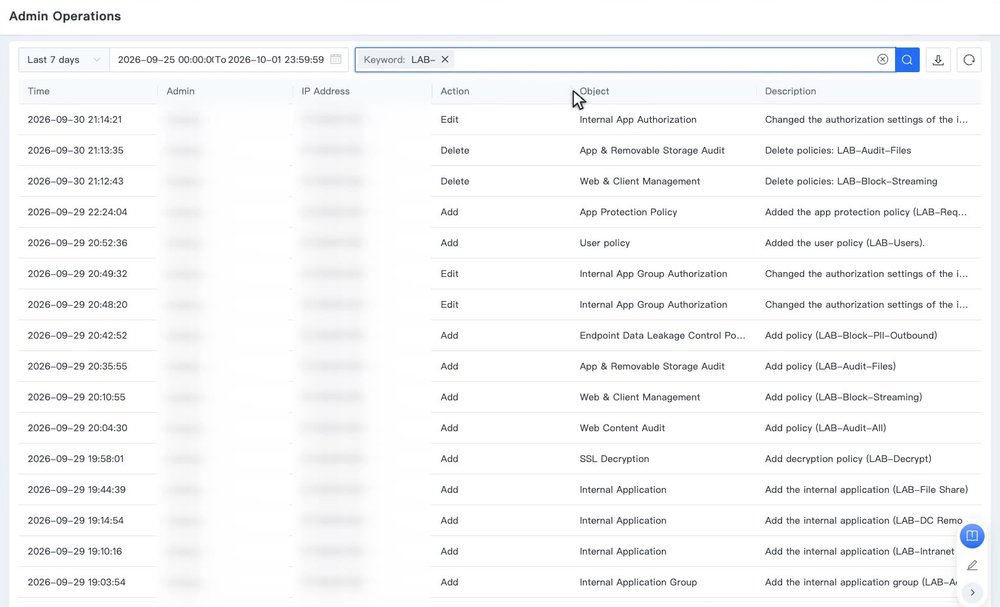Click the Object column header
The height and width of the screenshot is (607, 1000).
[594, 91]
